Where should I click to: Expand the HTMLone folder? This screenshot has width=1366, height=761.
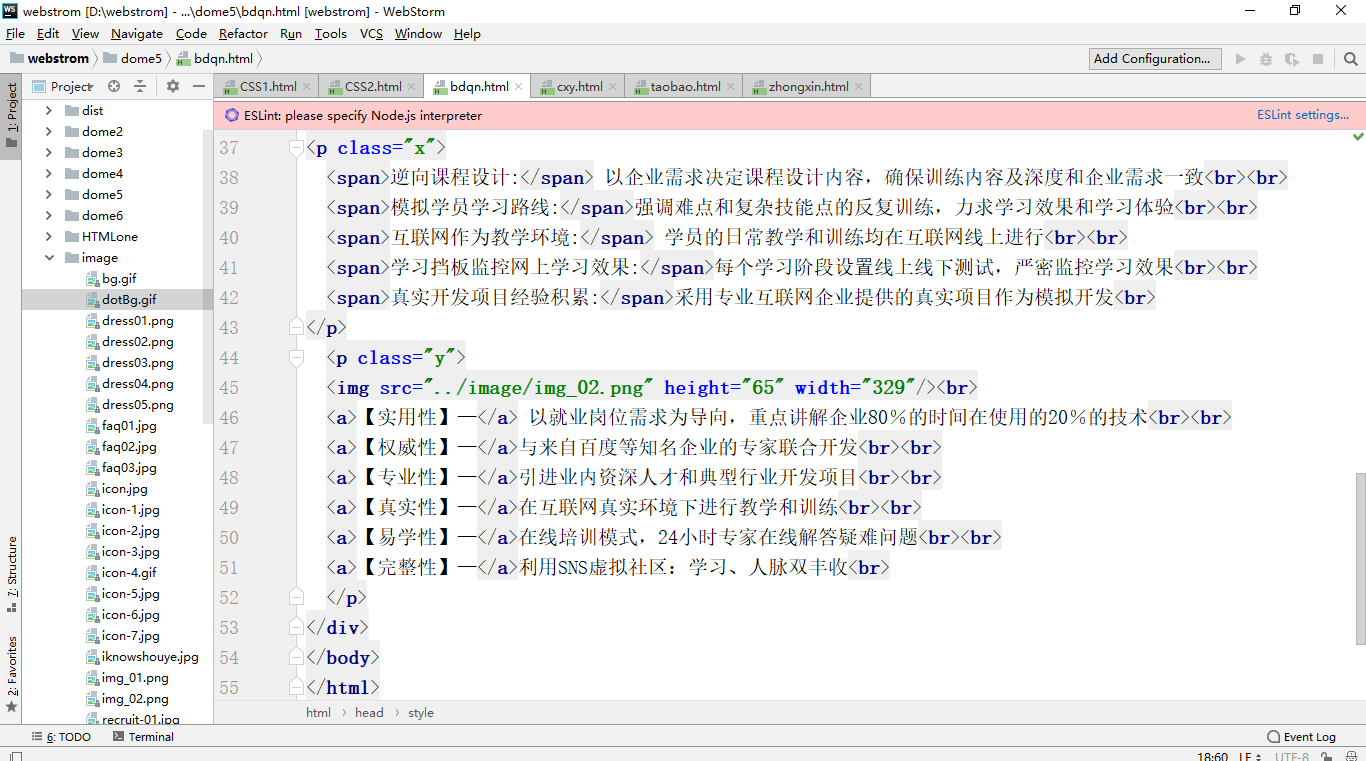point(48,237)
